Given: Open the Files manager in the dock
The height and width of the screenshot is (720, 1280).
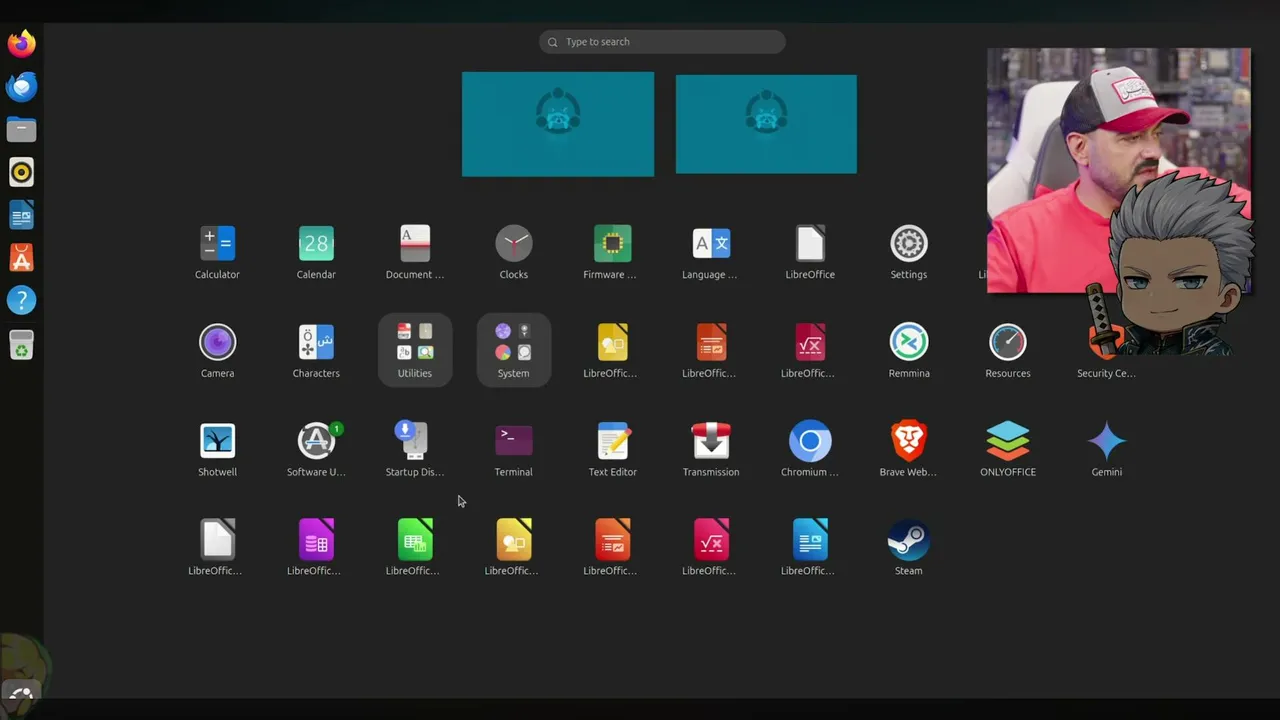Looking at the screenshot, I should pos(21,129).
